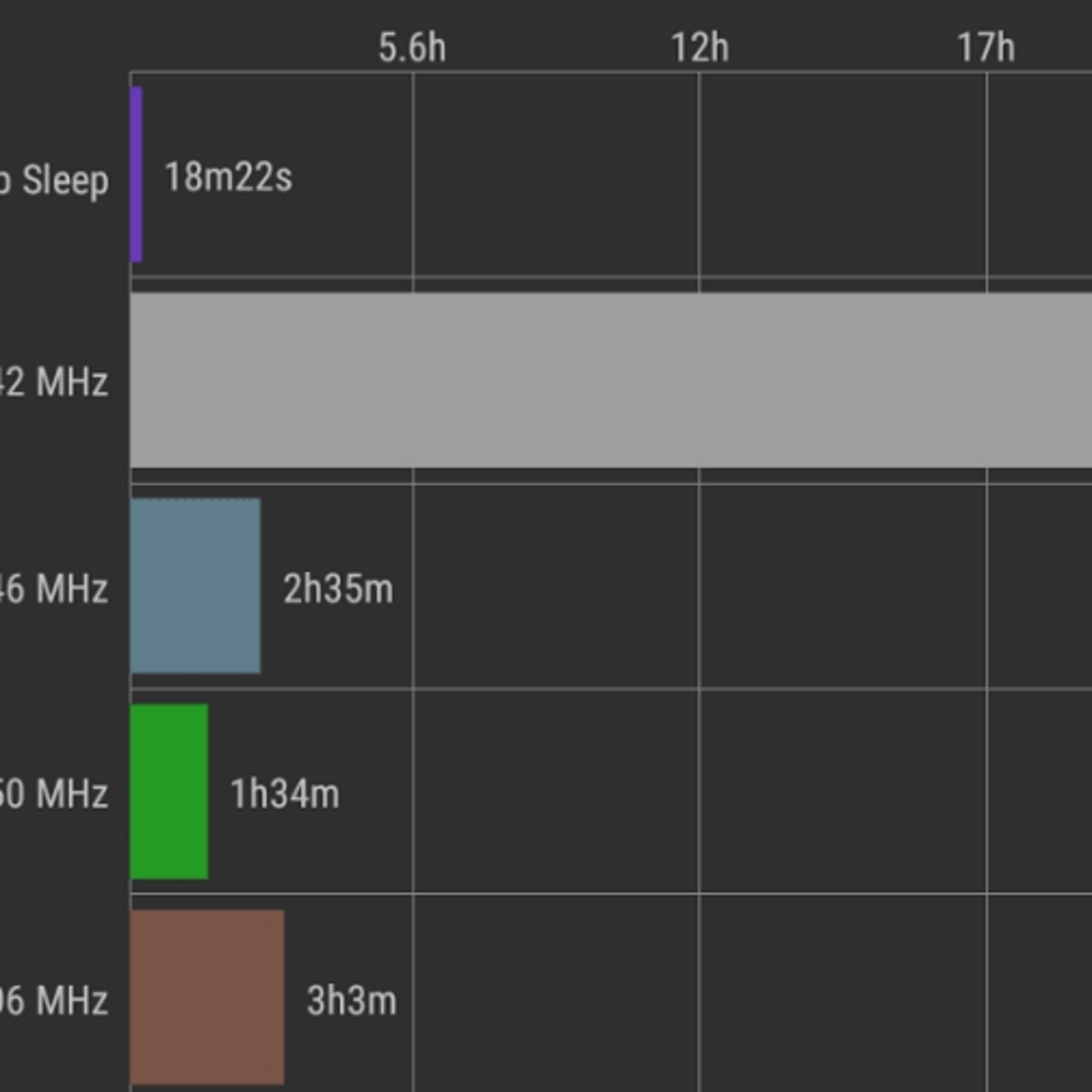Click the 3h3m duration label
1092x1092 pixels.
352,1000
